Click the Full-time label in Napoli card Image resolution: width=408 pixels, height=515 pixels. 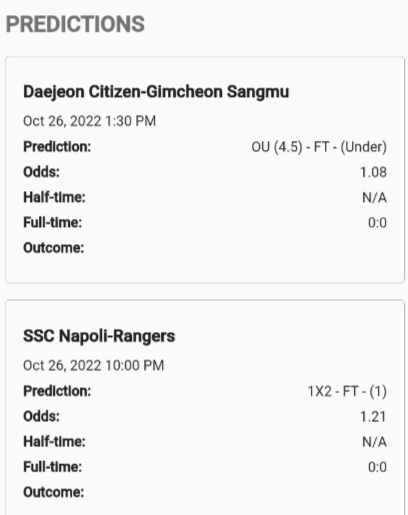click(52, 467)
